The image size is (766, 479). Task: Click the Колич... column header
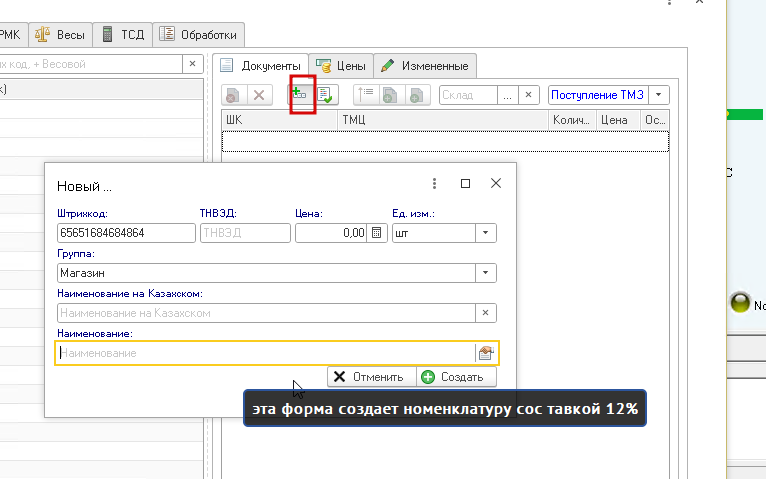pyautogui.click(x=572, y=120)
